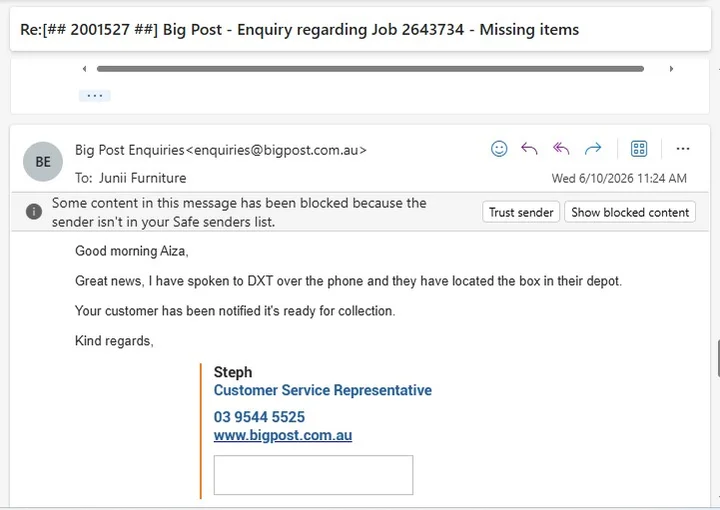Open more actions ellipsis in message header
This screenshot has height=510, width=720.
pos(683,149)
